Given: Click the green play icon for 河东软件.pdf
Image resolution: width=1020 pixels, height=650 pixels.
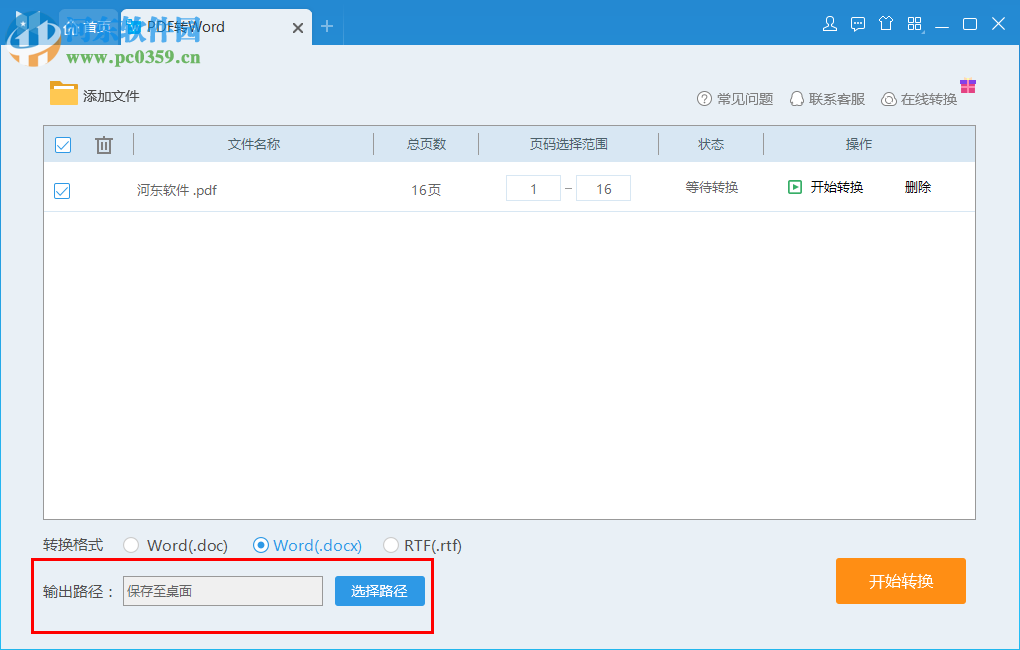Looking at the screenshot, I should 794,187.
